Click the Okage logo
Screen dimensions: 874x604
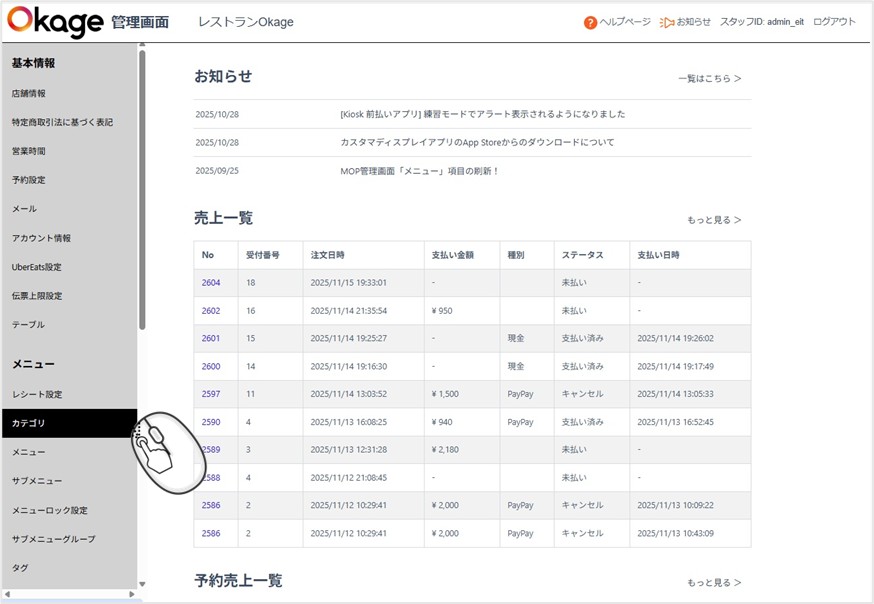coord(55,22)
